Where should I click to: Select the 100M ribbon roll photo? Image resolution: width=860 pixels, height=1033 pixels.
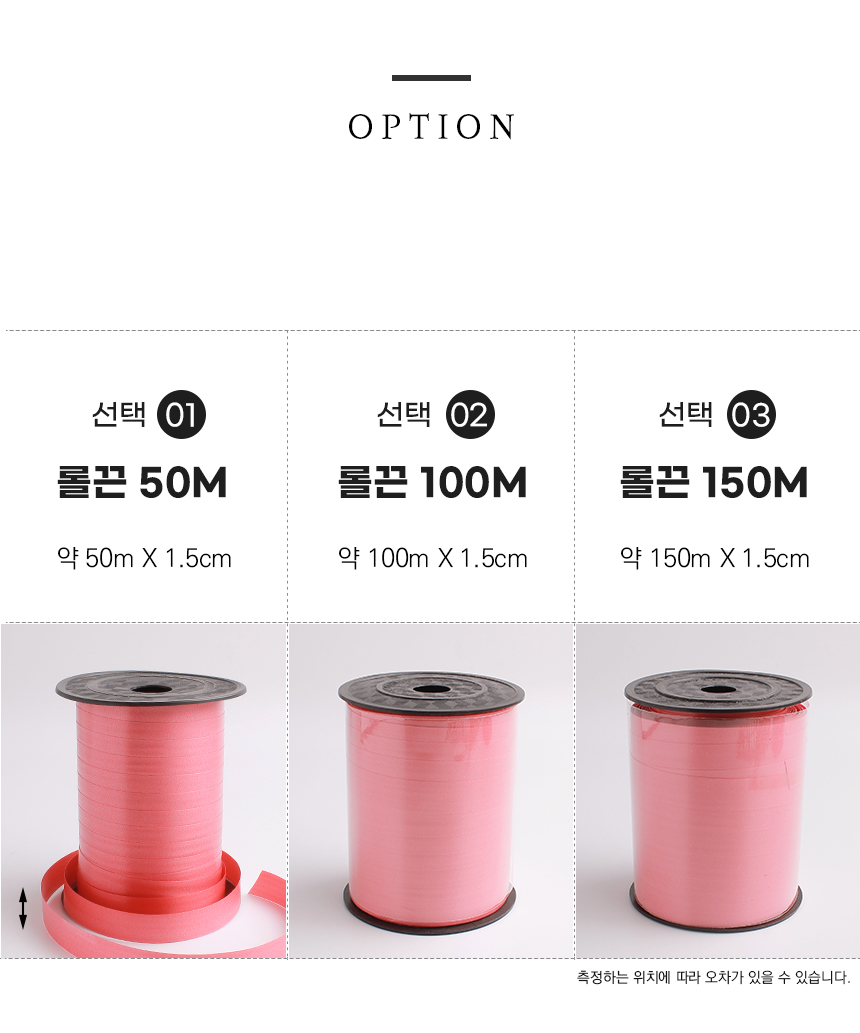tap(432, 791)
